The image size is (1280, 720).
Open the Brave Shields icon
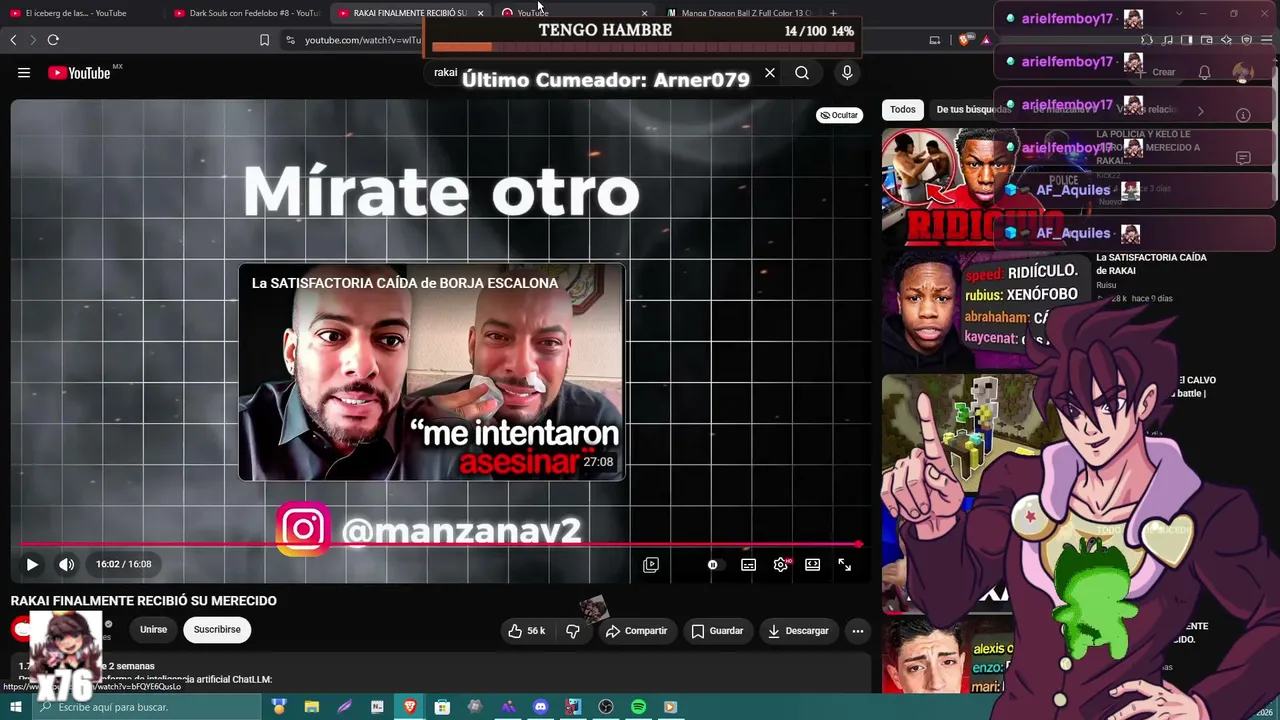964,40
